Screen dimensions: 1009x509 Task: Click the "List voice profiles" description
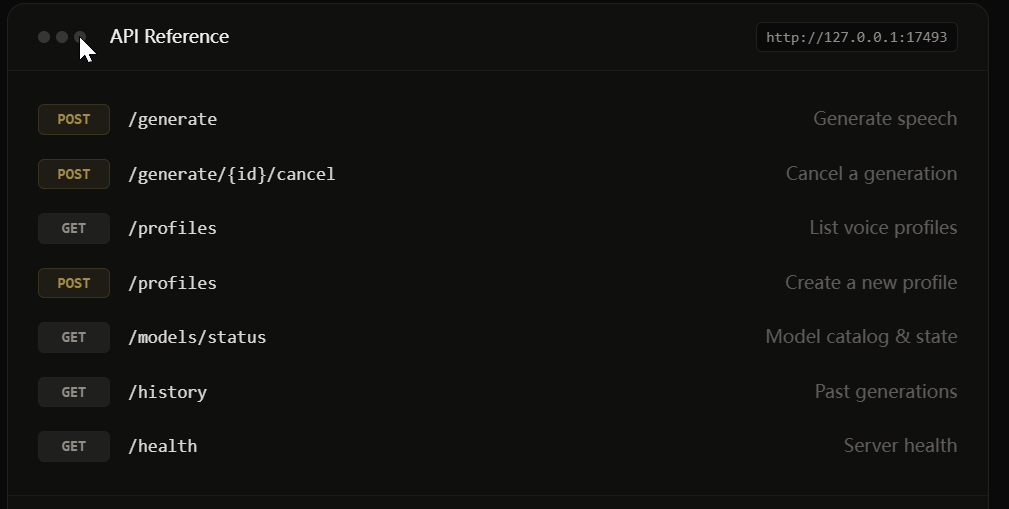point(882,228)
